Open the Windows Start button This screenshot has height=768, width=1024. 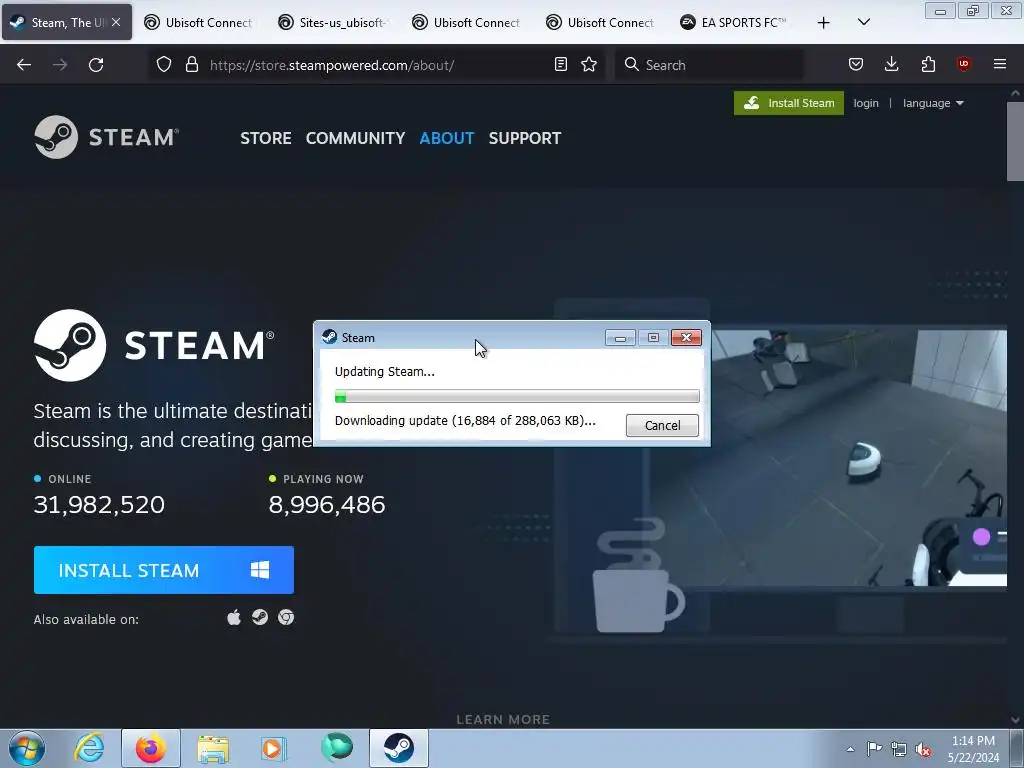tap(27, 748)
